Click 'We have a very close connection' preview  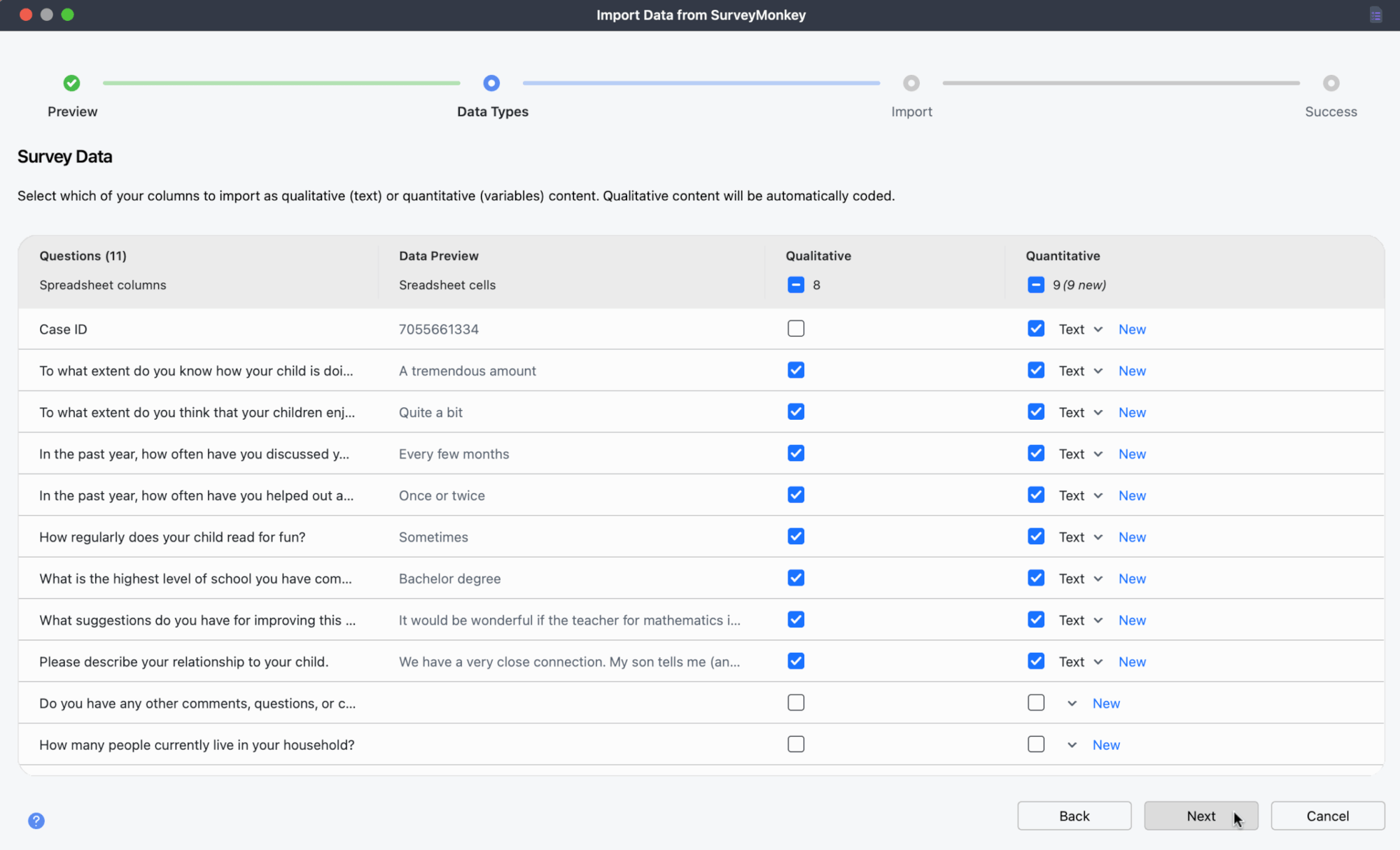pos(570,662)
